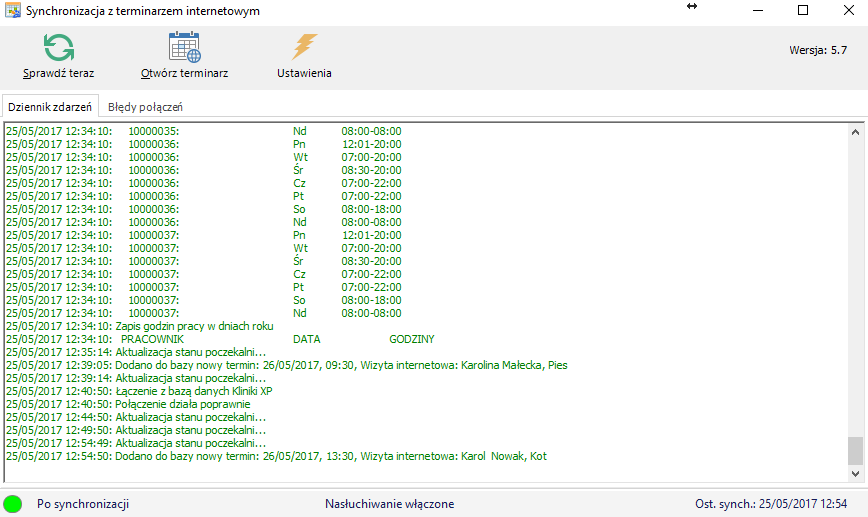The height and width of the screenshot is (517, 868).
Task: Select line Zapis godzin pracy w dniach roku
Action: (x=140, y=326)
